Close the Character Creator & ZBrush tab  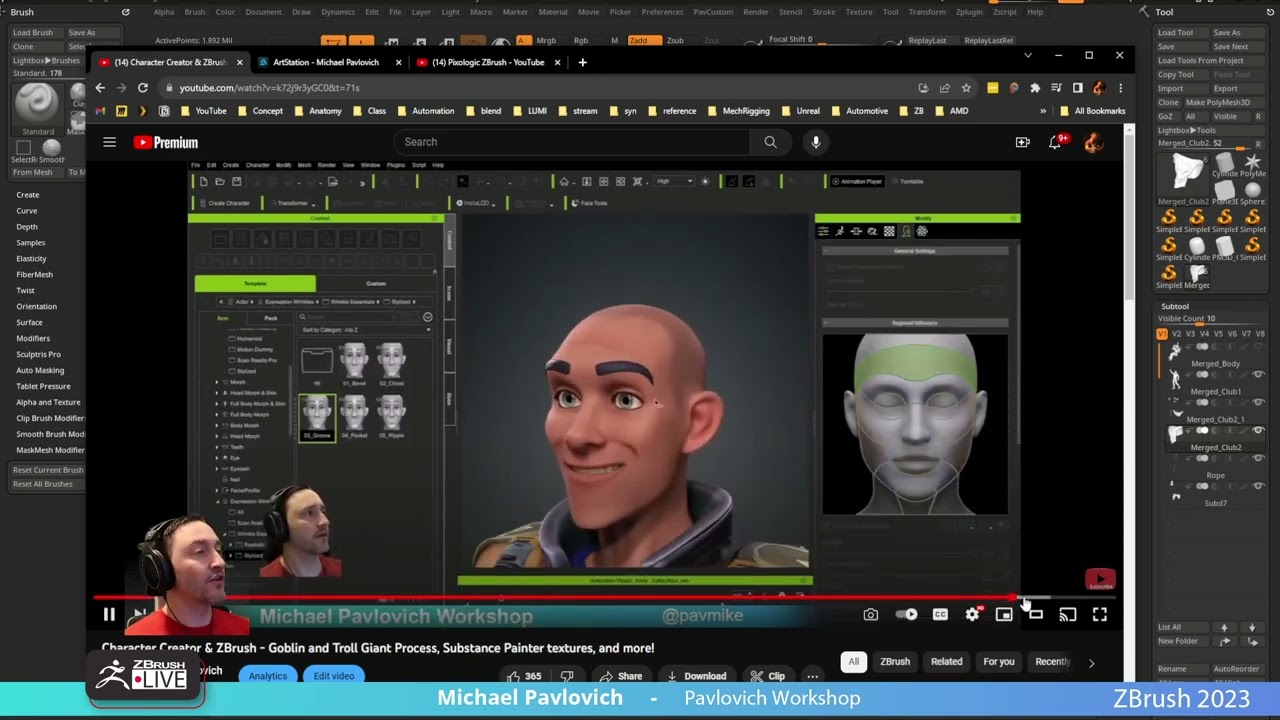pyautogui.click(x=239, y=62)
